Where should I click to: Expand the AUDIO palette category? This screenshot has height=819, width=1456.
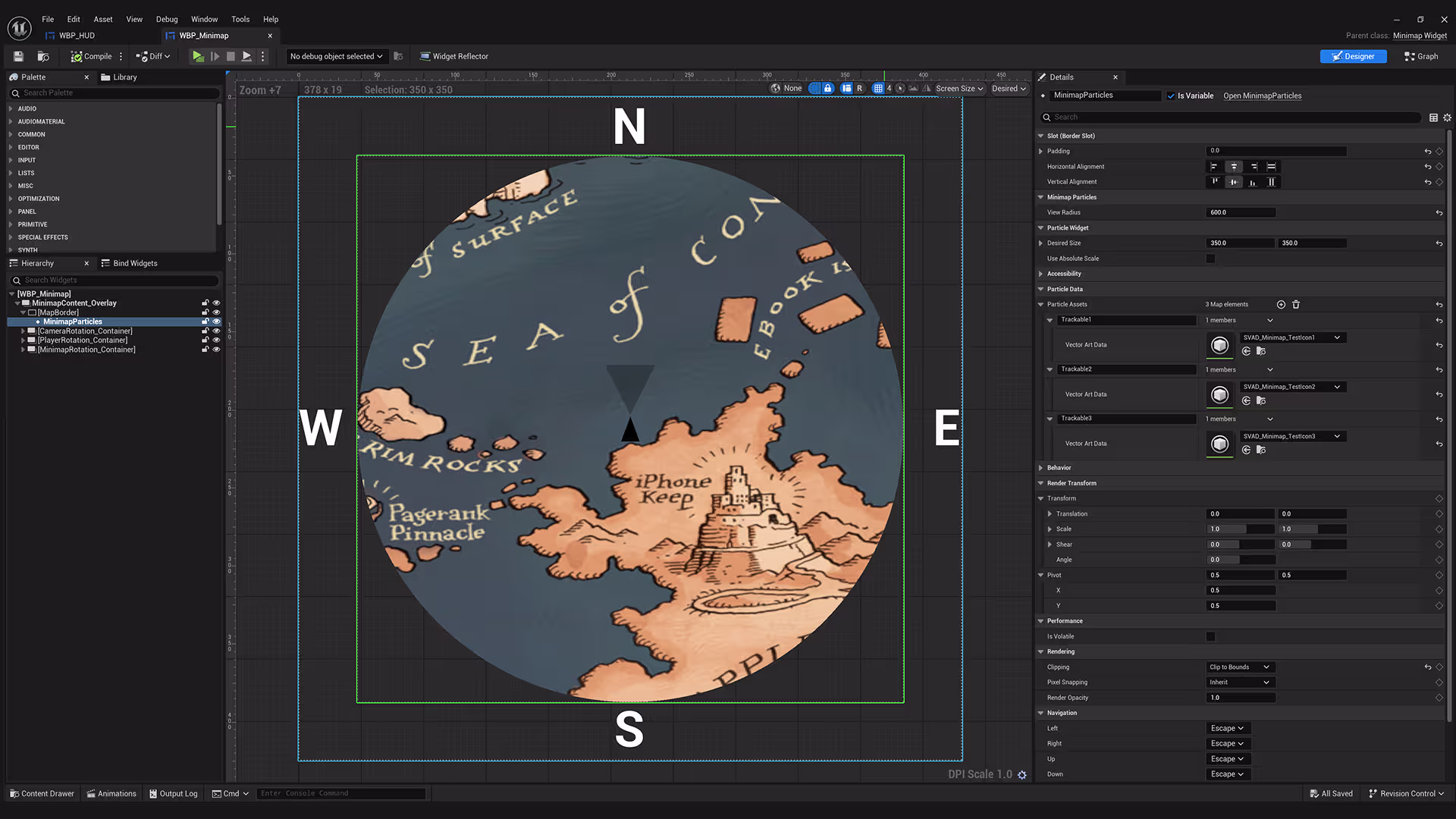pyautogui.click(x=11, y=108)
